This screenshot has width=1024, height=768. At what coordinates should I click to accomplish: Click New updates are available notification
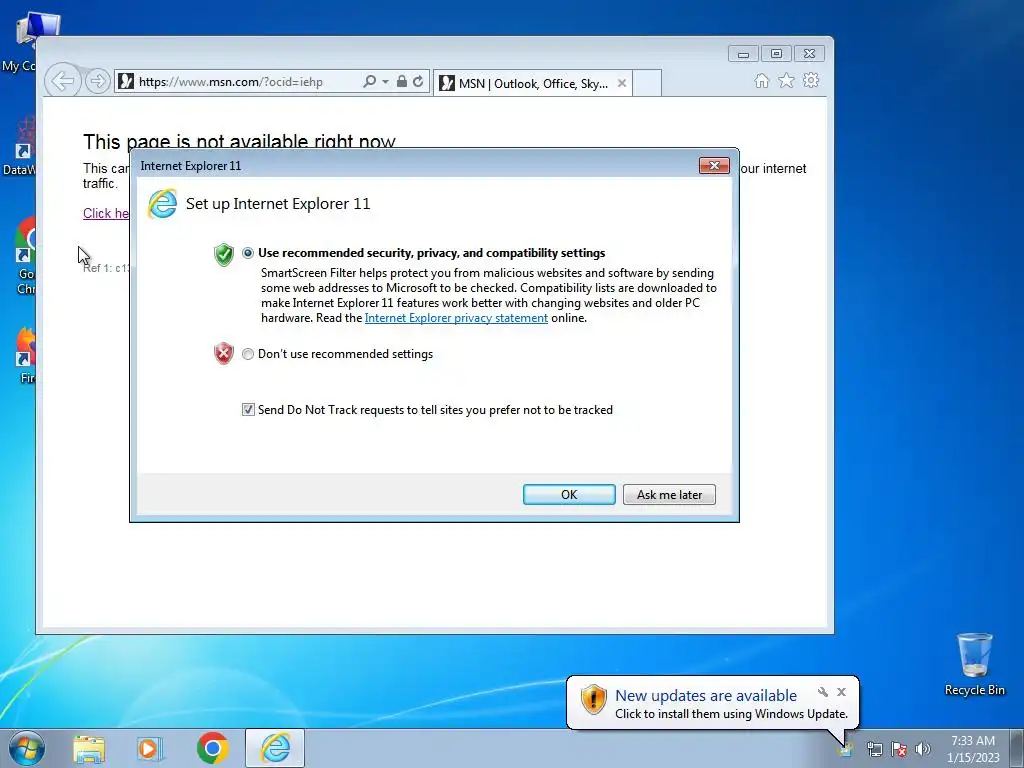click(x=706, y=696)
